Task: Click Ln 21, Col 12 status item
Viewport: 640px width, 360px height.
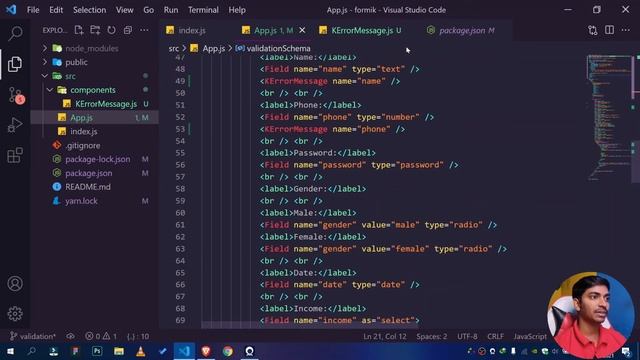Action: pyautogui.click(x=384, y=336)
